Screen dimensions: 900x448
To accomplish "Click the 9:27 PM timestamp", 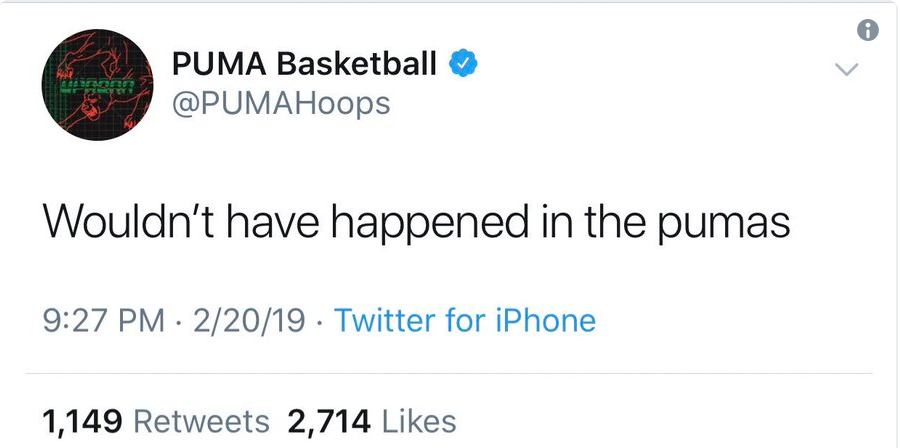I will tap(103, 321).
